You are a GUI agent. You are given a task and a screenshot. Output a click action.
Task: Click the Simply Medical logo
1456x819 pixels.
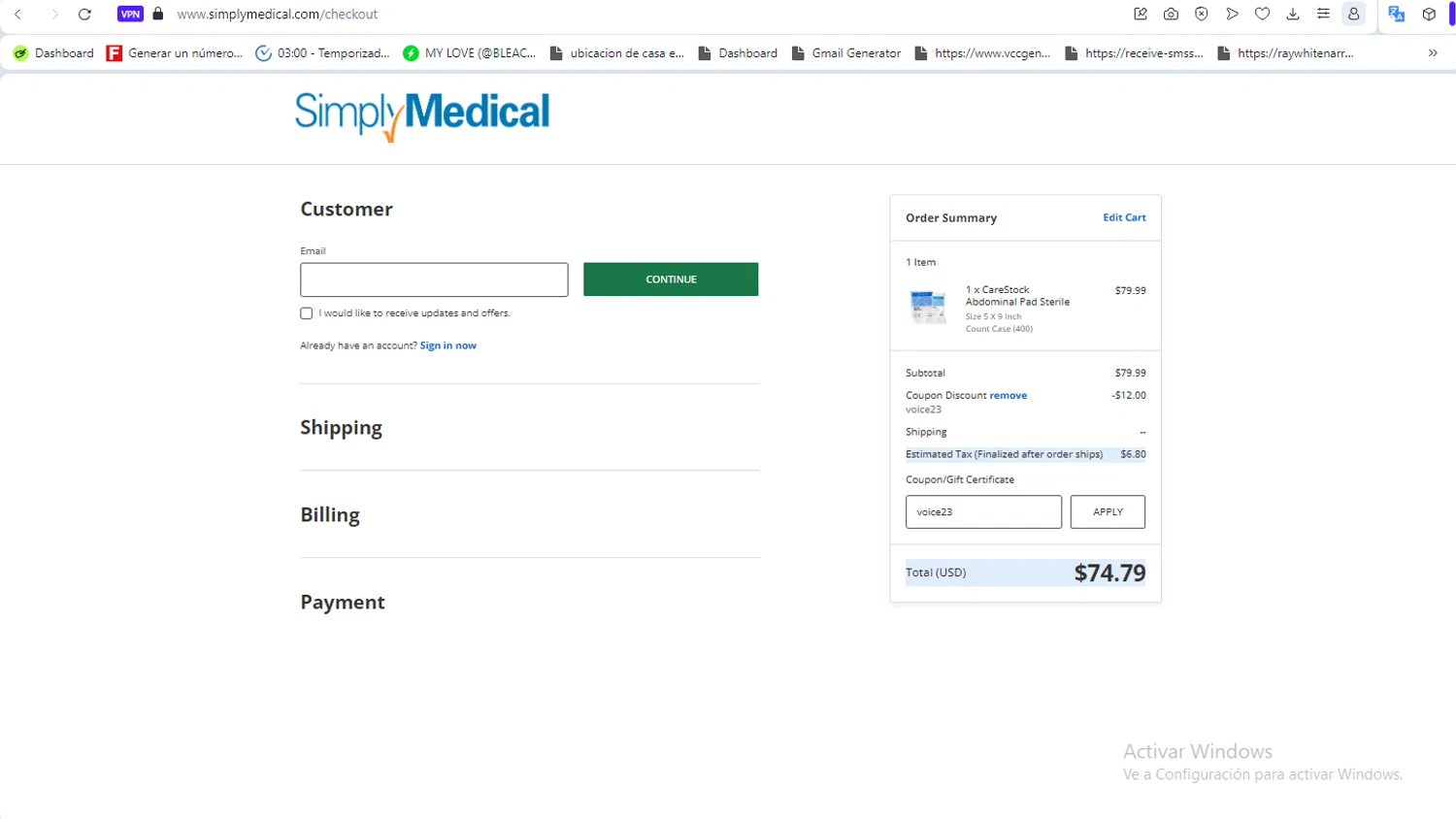pyautogui.click(x=422, y=115)
